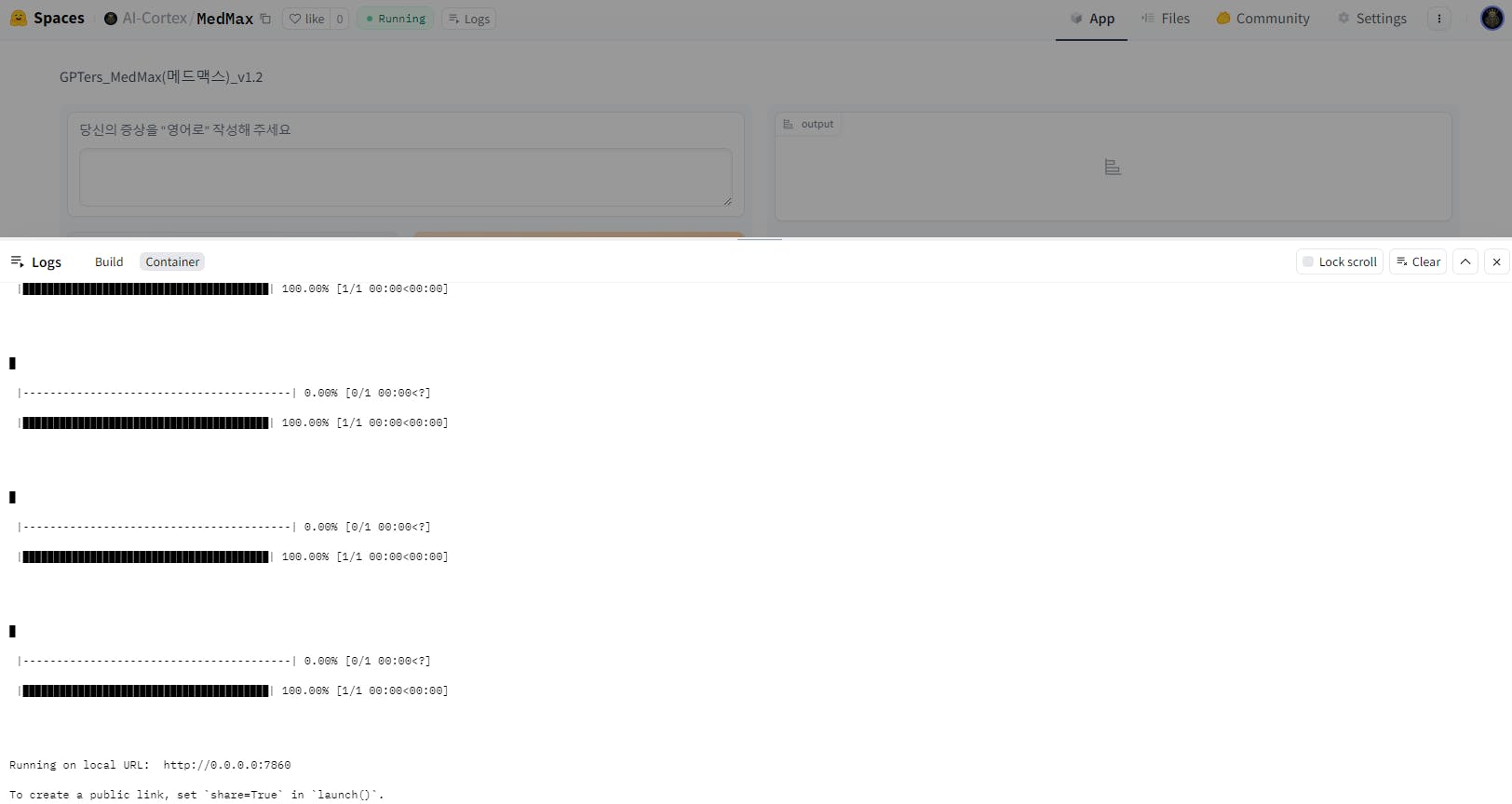Open the like count showing 0
1512x804 pixels.
tap(340, 19)
